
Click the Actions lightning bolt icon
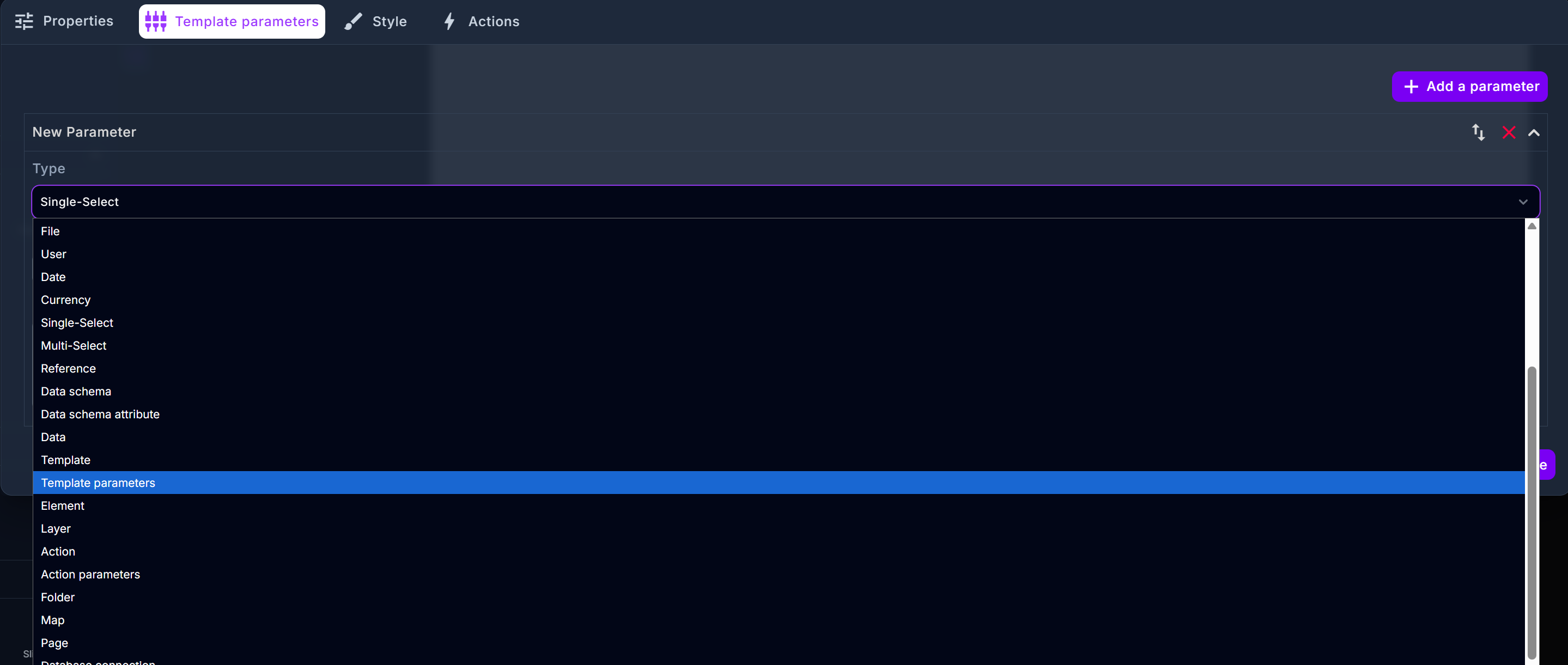coord(450,21)
